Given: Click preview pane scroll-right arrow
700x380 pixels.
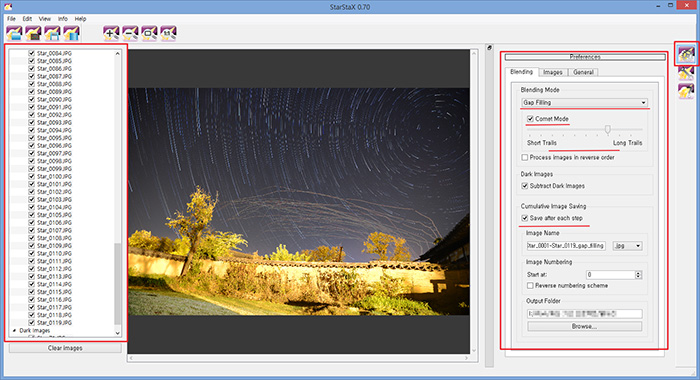Looking at the screenshot, I should click(x=467, y=358).
